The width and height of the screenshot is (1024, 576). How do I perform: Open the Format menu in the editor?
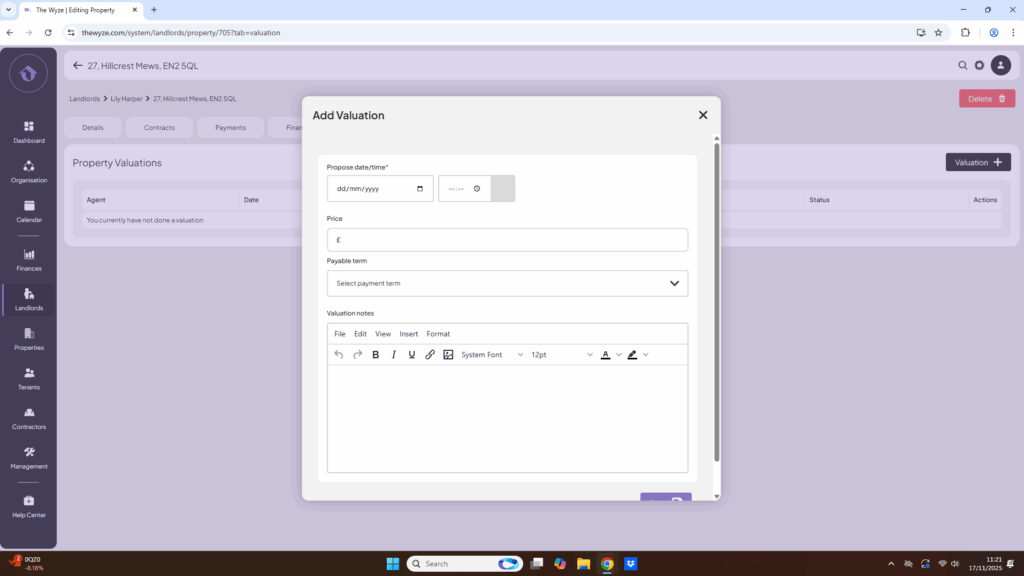coord(438,334)
